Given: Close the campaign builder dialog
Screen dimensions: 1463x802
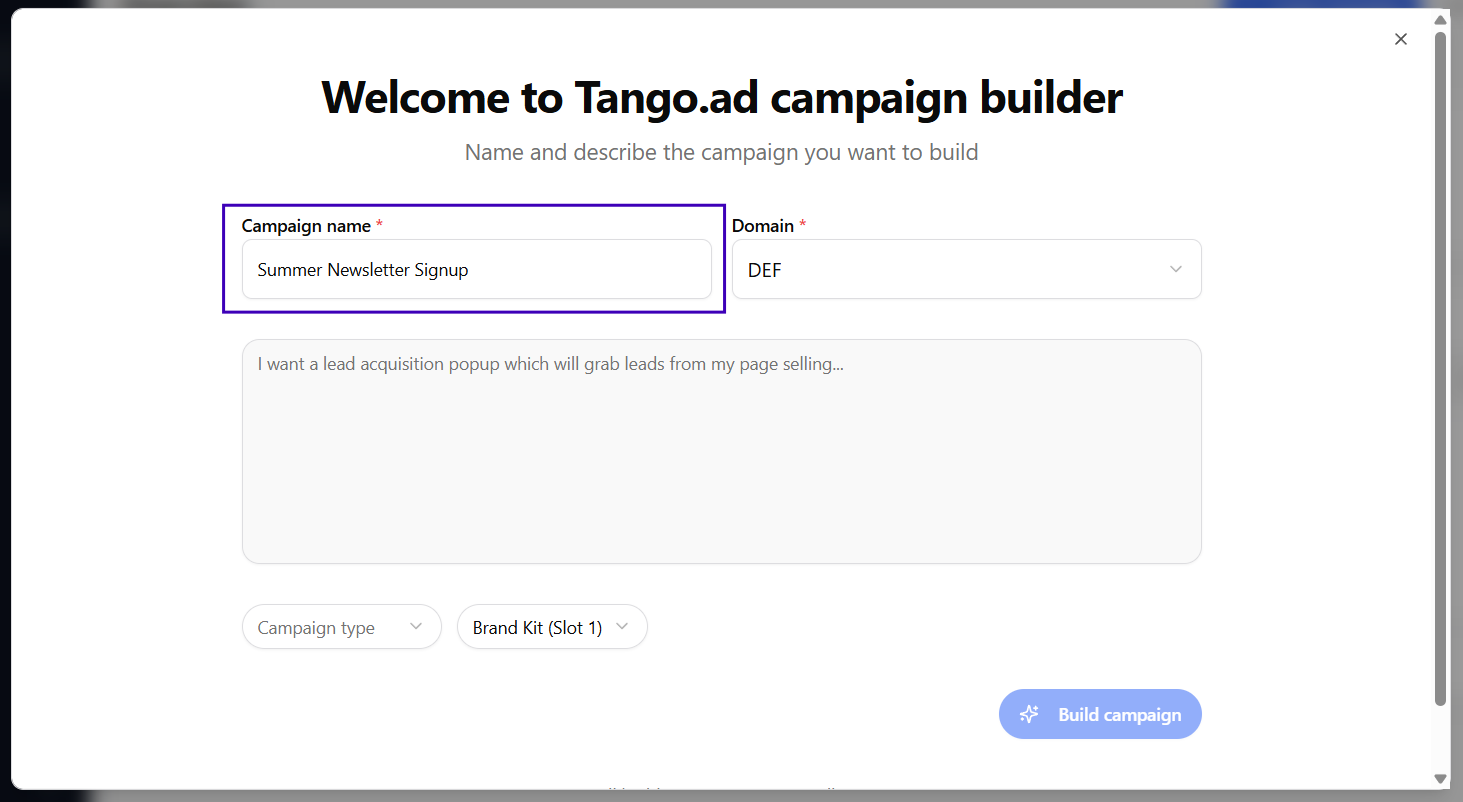Looking at the screenshot, I should pos(1401,39).
